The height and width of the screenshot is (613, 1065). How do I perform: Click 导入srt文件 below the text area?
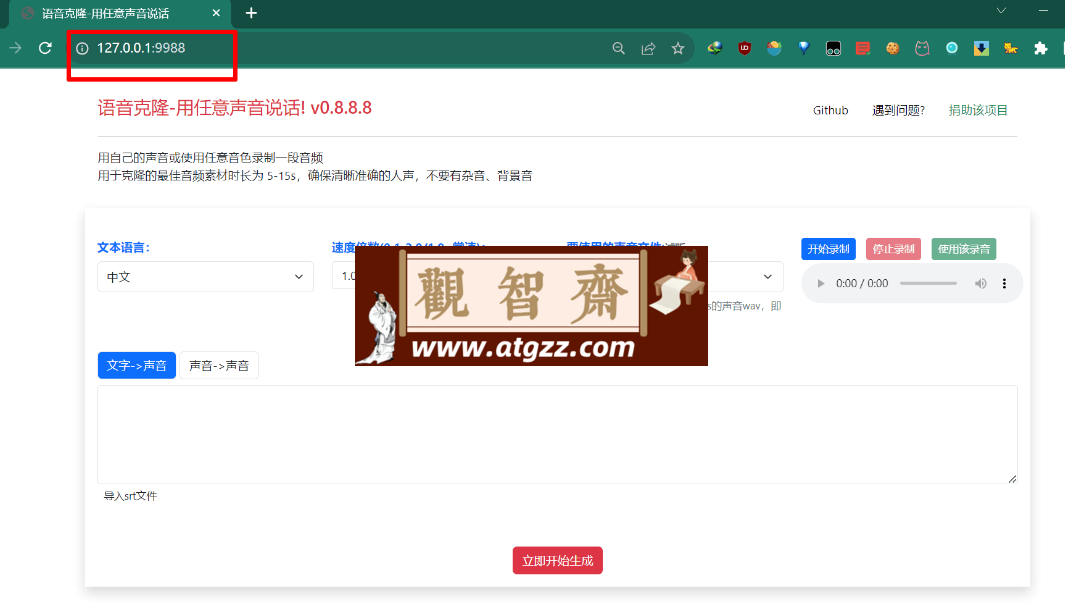(x=130, y=496)
